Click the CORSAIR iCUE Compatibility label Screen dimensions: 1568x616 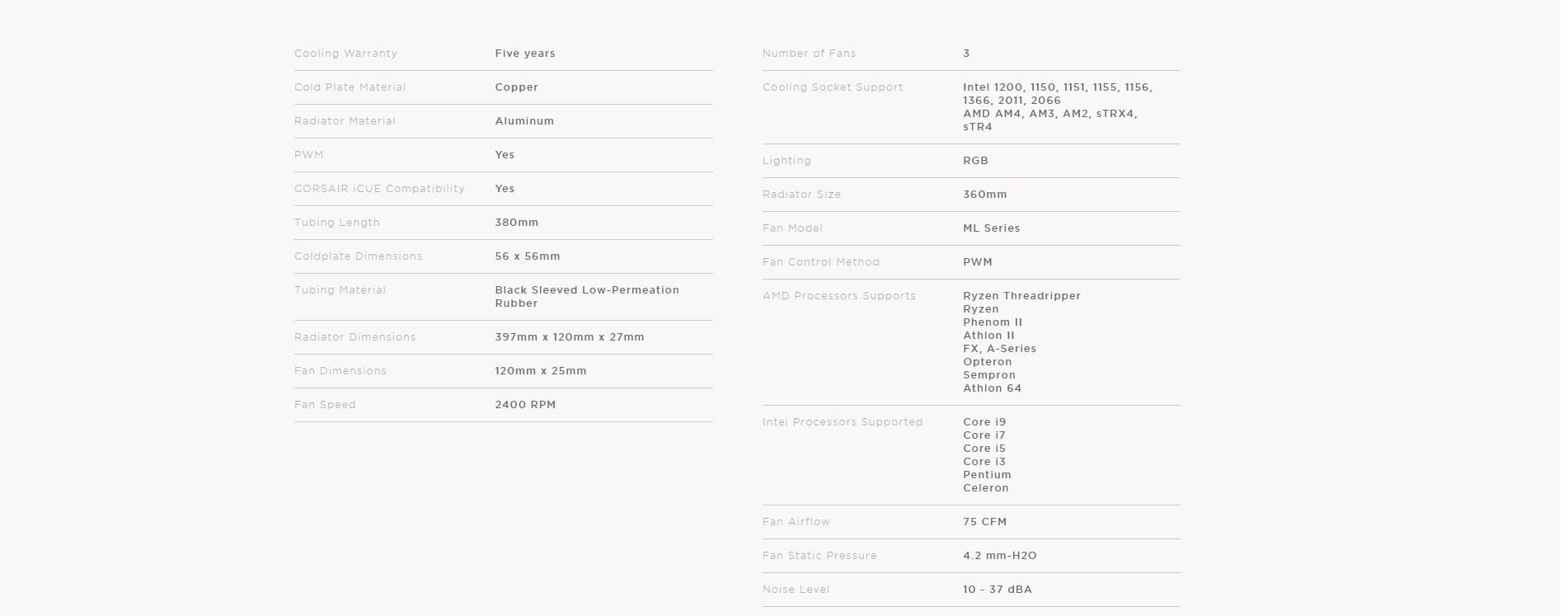click(x=379, y=189)
